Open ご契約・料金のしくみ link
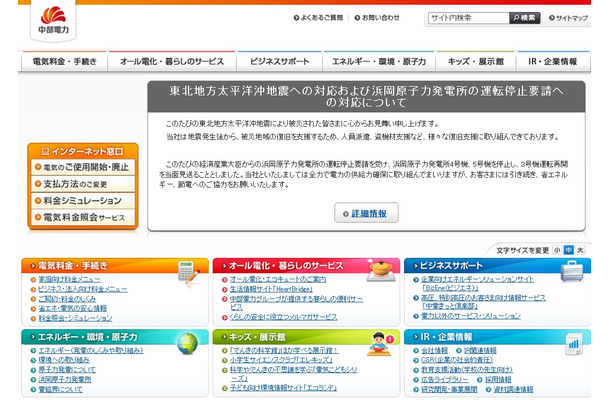Screen dimensions: 610x400 (67, 299)
